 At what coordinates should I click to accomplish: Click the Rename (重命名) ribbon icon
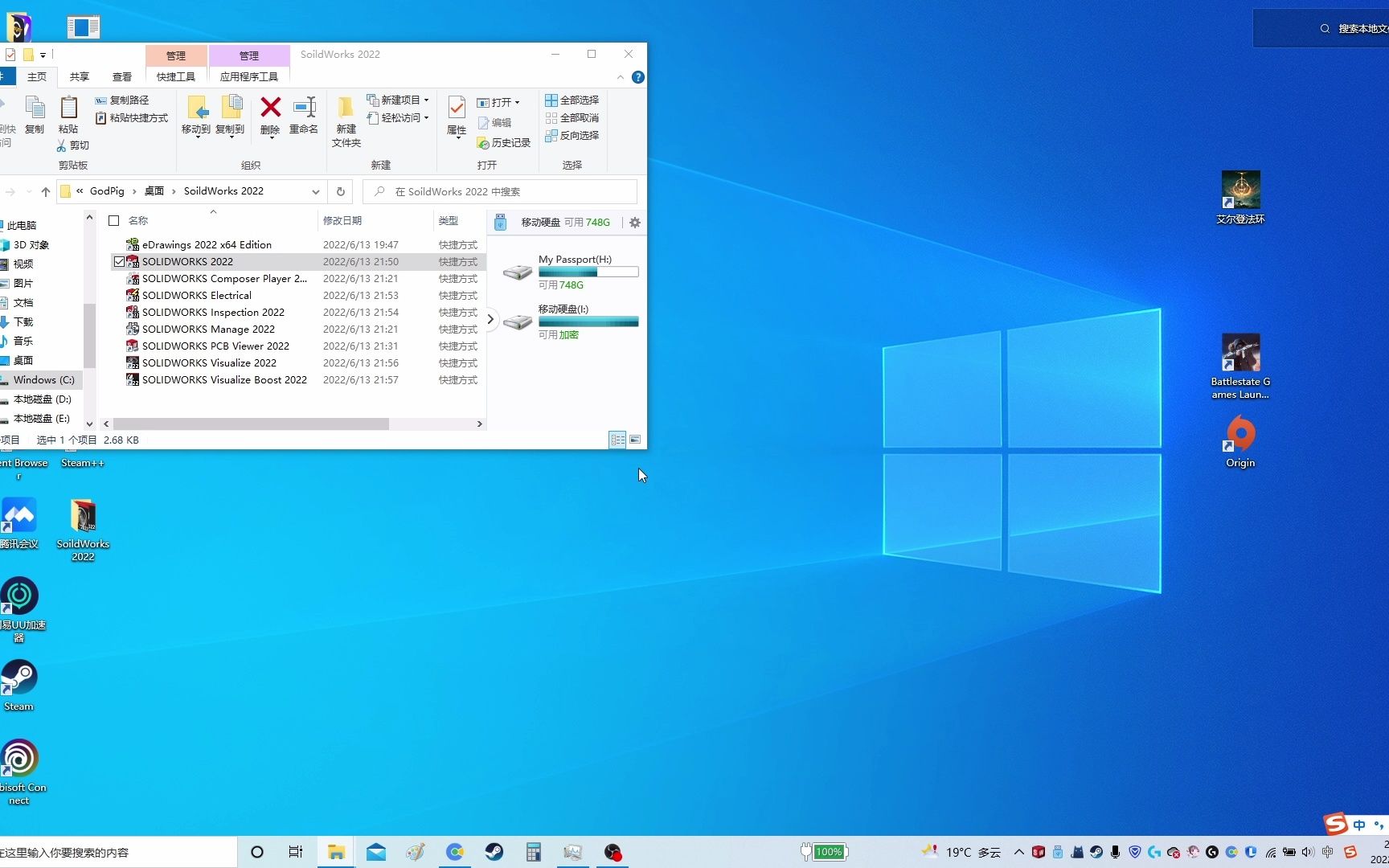click(x=304, y=115)
